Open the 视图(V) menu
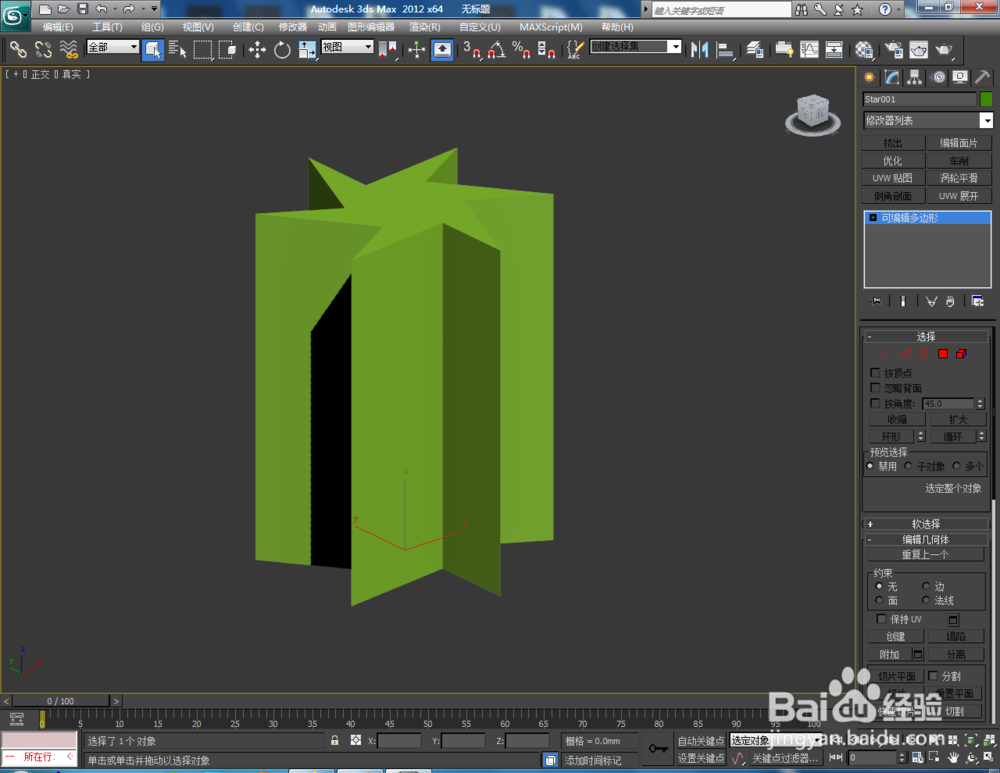Image resolution: width=1000 pixels, height=773 pixels. pyautogui.click(x=198, y=27)
